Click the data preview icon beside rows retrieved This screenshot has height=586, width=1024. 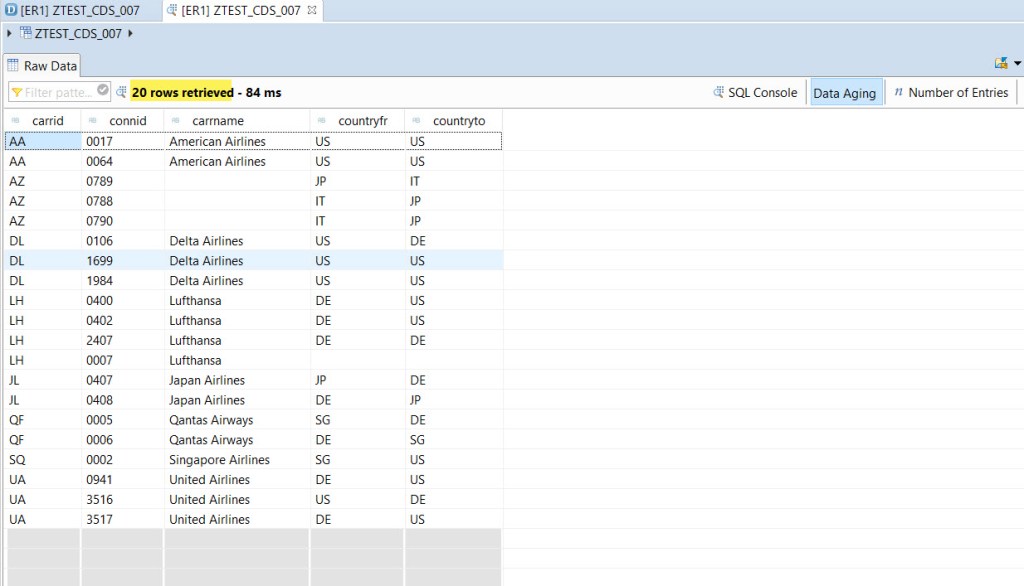121,92
